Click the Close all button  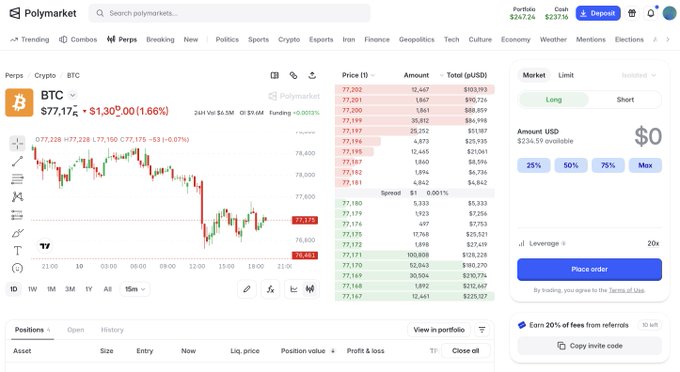(x=465, y=351)
